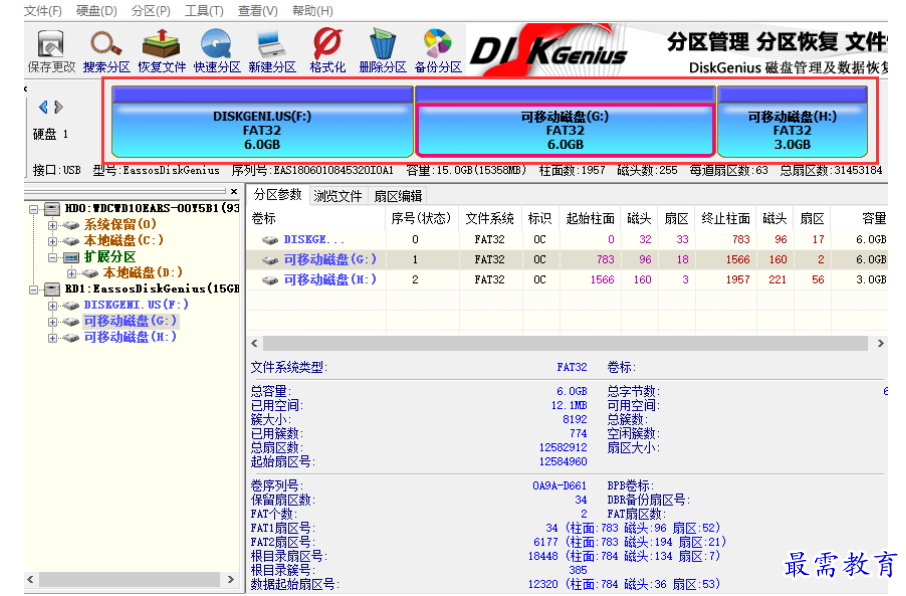Go to previous disk with left arrow
Viewport: 906px width, 596px height.
coord(43,107)
